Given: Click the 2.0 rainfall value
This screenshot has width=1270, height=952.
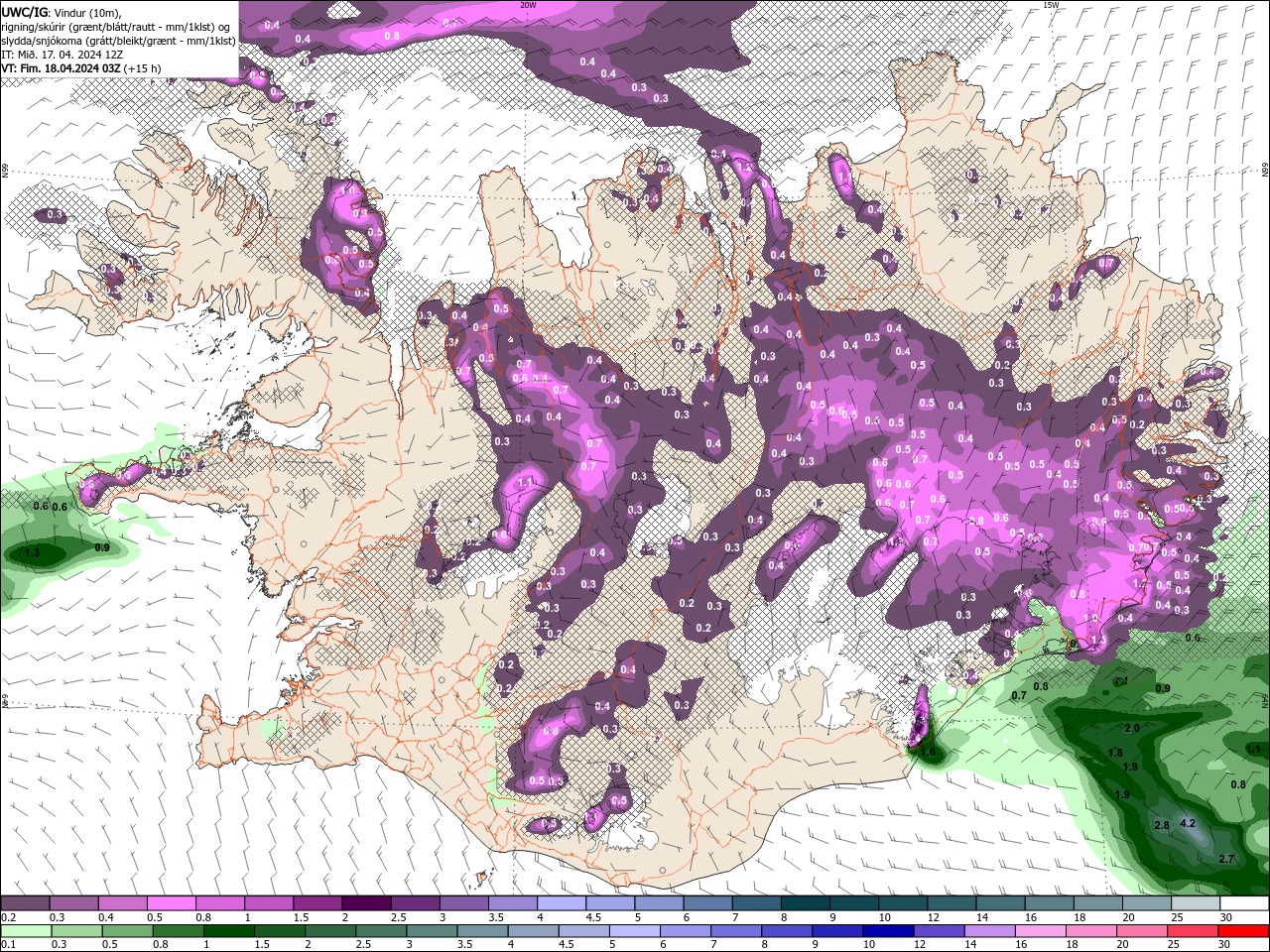Looking at the screenshot, I should click(x=1132, y=728).
